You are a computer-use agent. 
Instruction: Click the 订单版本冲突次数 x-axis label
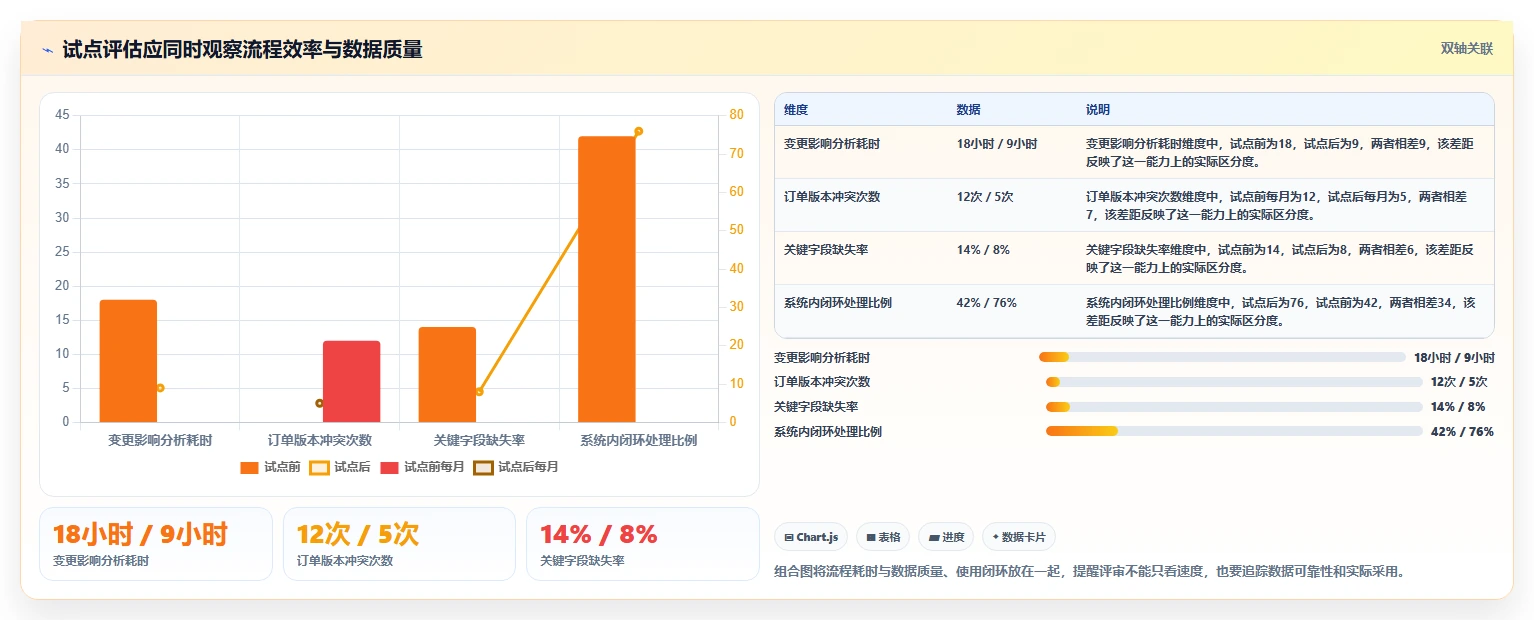(x=320, y=440)
